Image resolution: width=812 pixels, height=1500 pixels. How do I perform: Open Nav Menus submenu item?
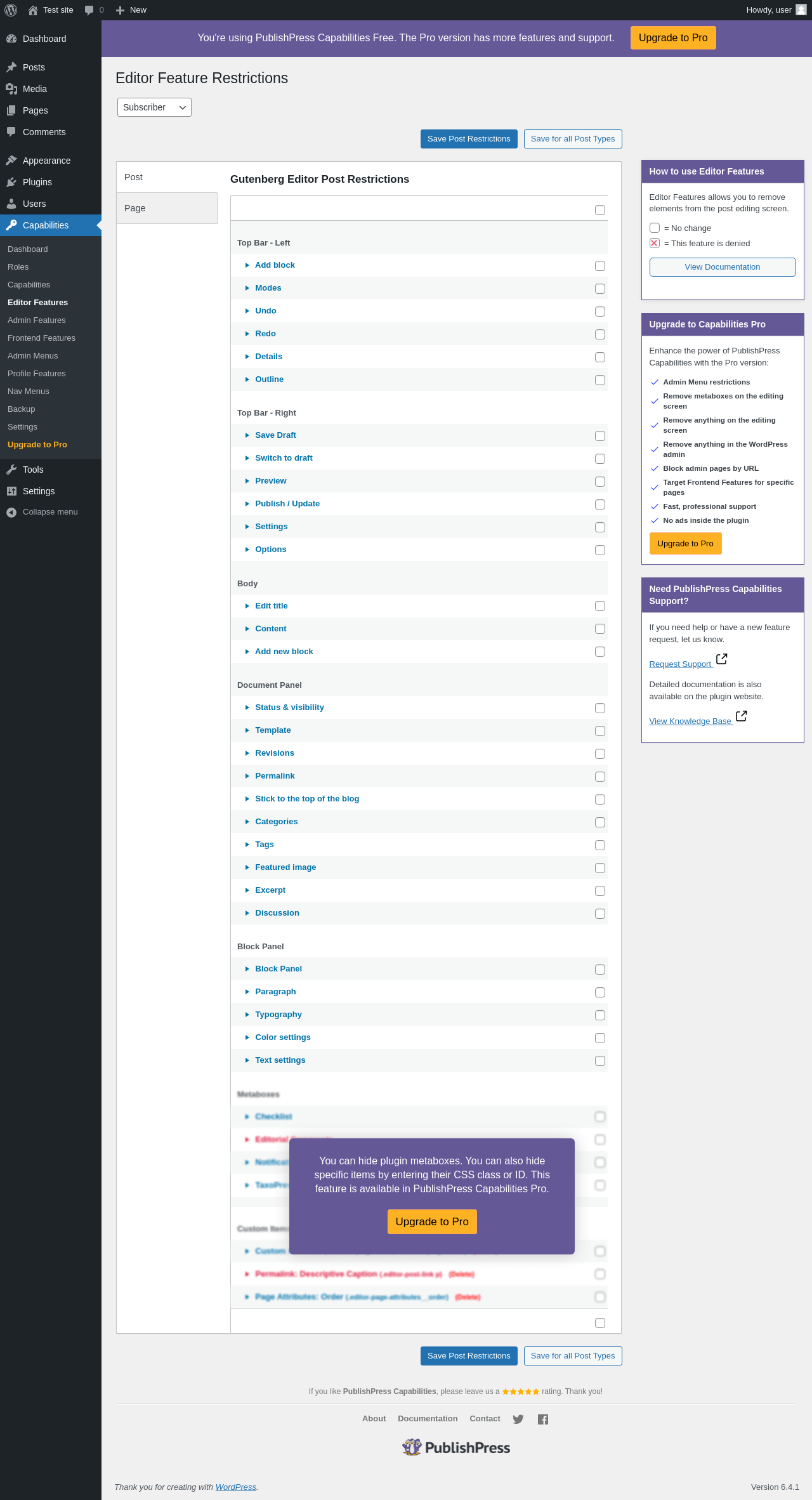(29, 391)
